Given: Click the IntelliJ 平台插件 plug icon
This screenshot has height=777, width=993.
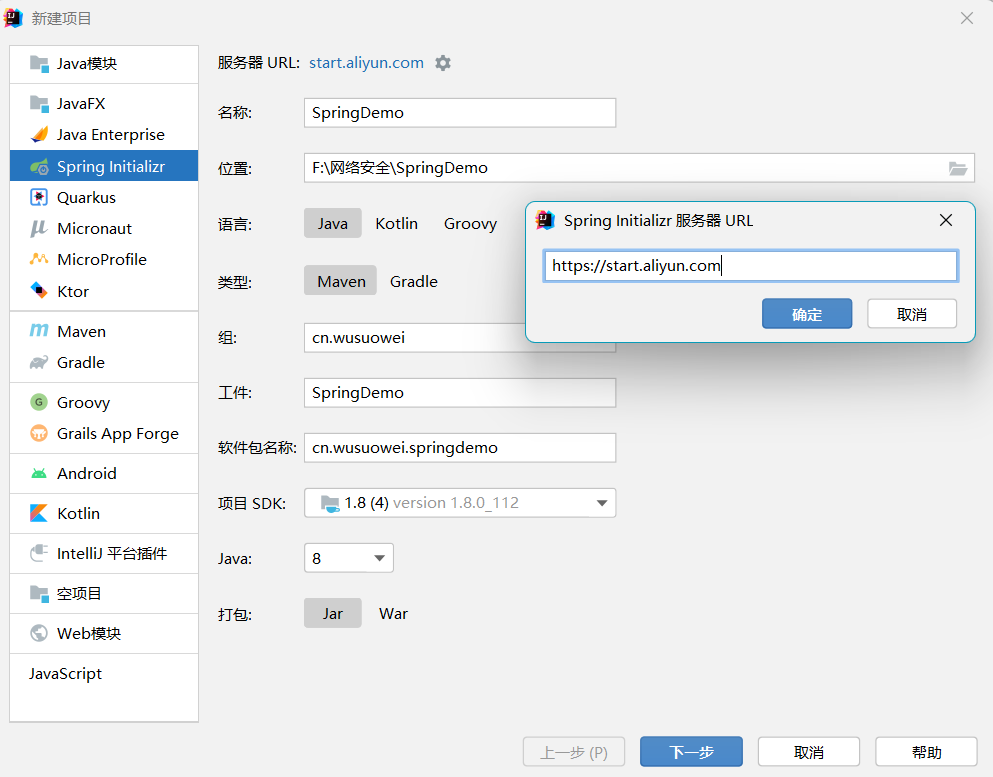Looking at the screenshot, I should pos(39,553).
